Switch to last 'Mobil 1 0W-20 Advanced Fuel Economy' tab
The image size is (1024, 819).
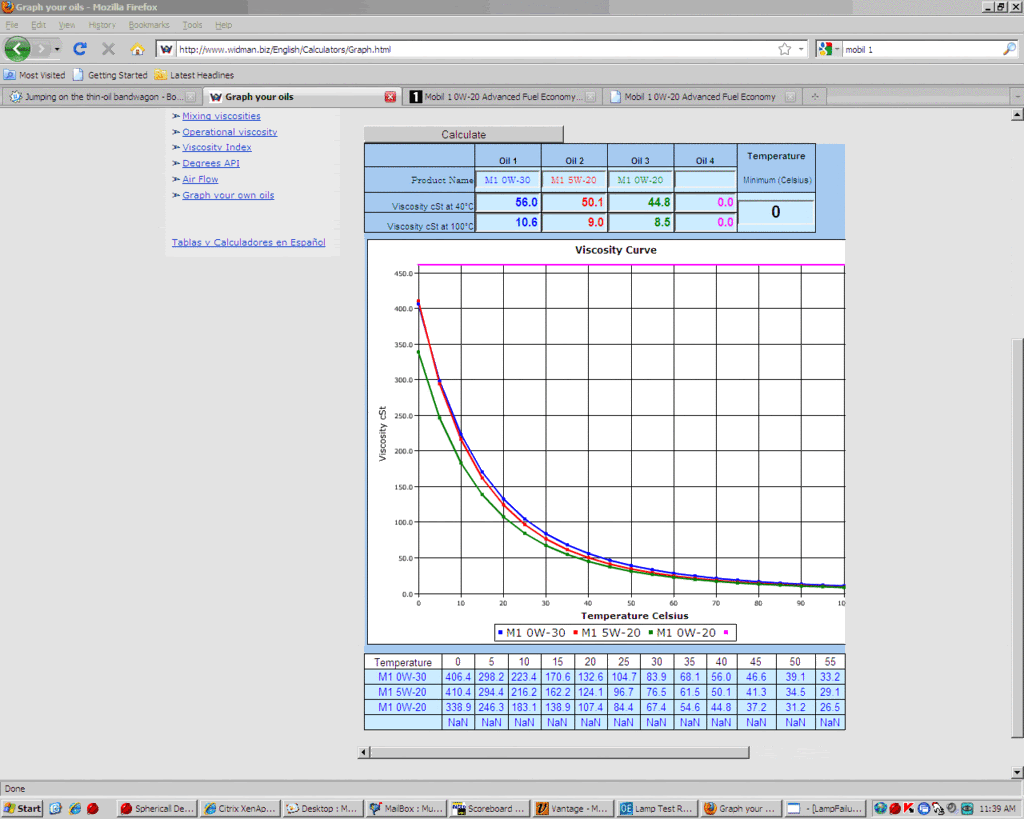coord(701,97)
